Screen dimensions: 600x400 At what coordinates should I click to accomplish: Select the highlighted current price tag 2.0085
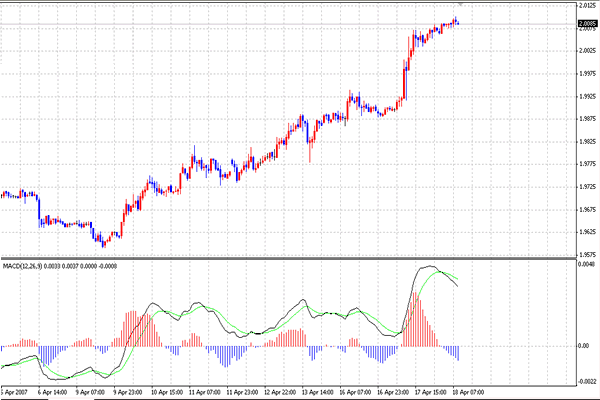pos(588,24)
